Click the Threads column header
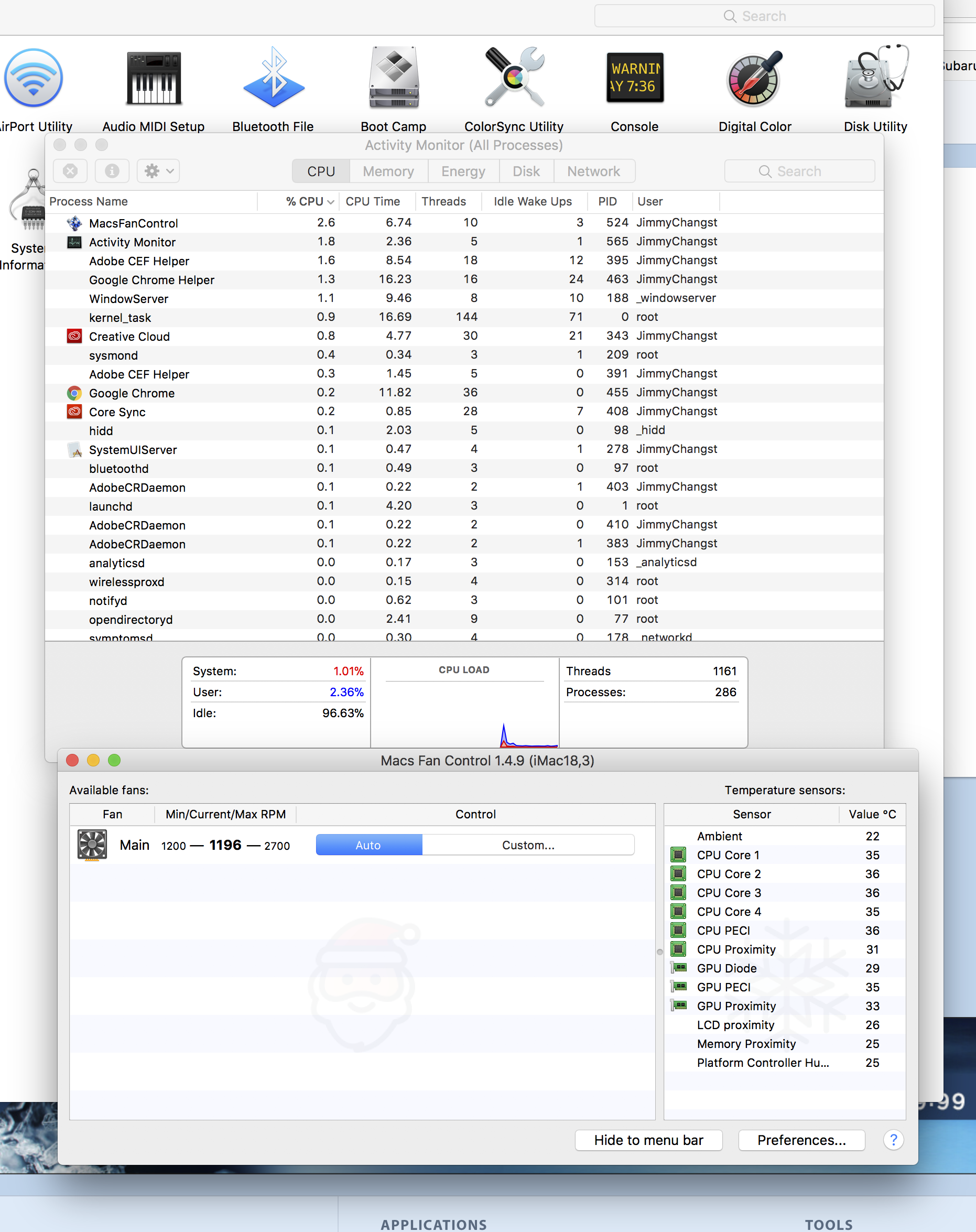This screenshot has width=976, height=1232. (x=449, y=201)
